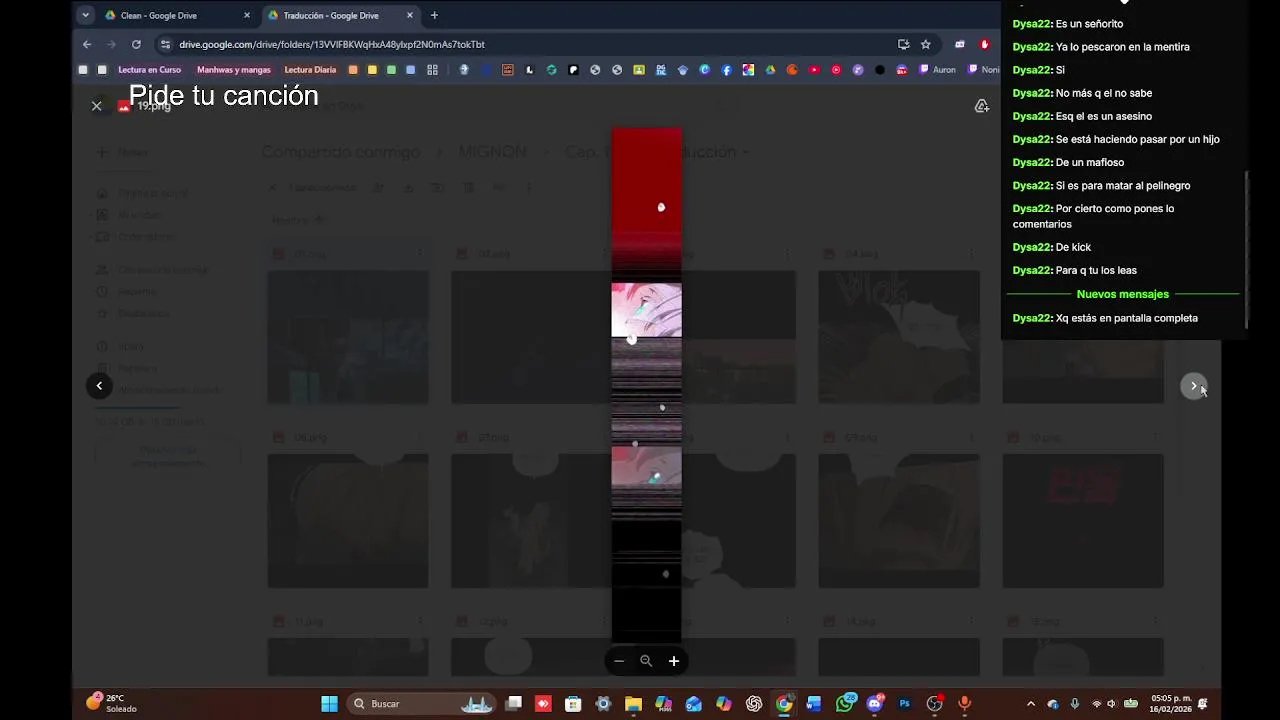Click chat message 'Es un señorito'
This screenshot has width=1280, height=720.
click(x=1089, y=23)
